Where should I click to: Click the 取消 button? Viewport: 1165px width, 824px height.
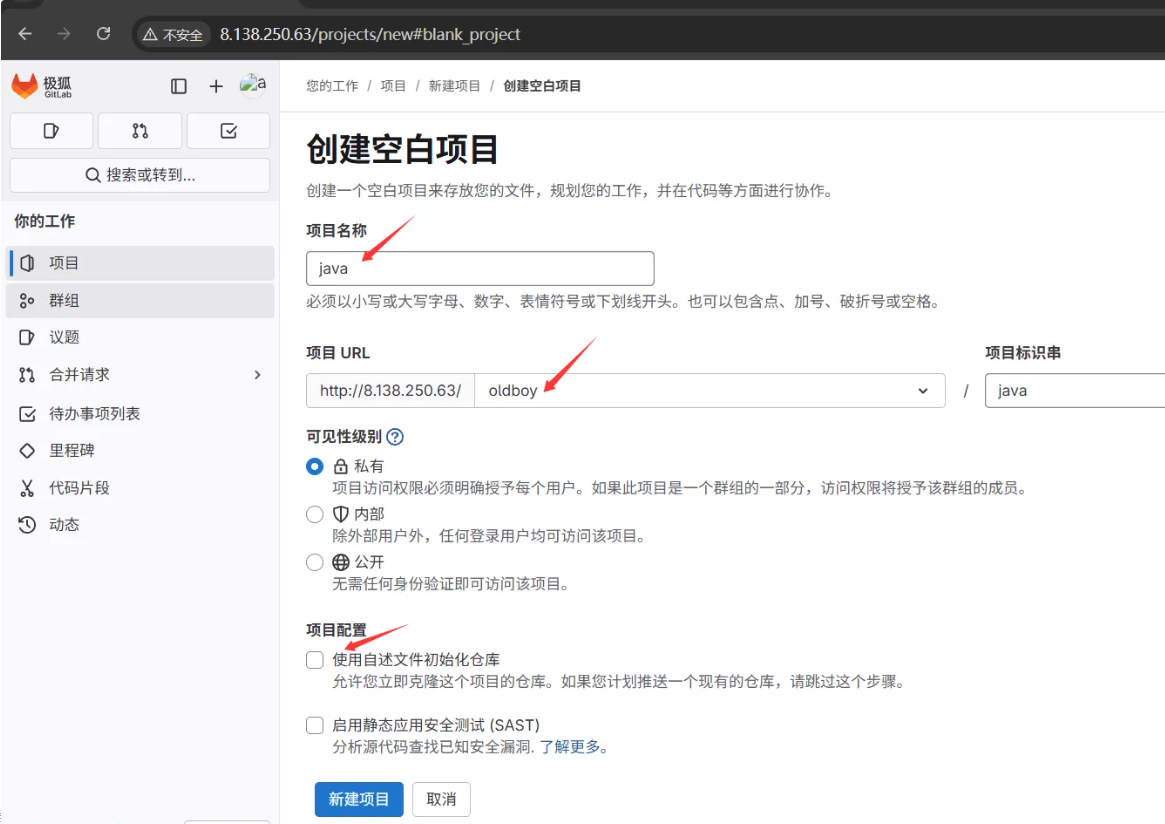441,799
